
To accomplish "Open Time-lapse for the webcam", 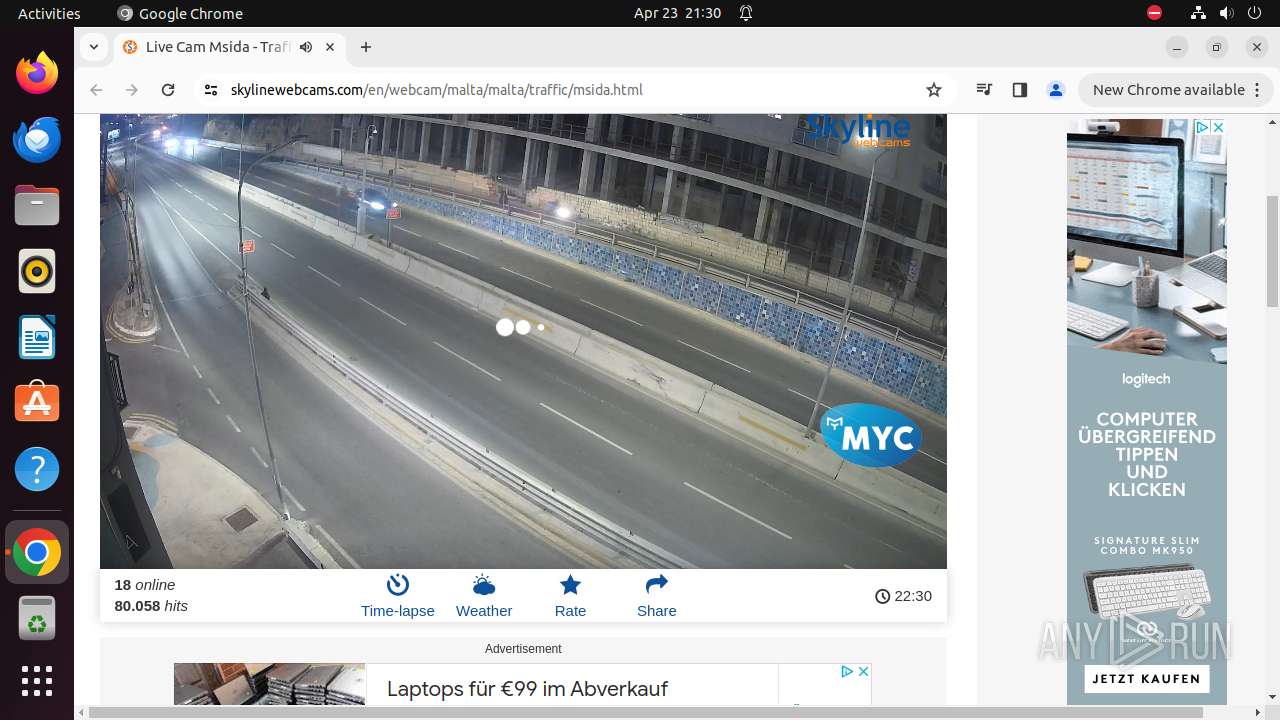I will coord(398,596).
